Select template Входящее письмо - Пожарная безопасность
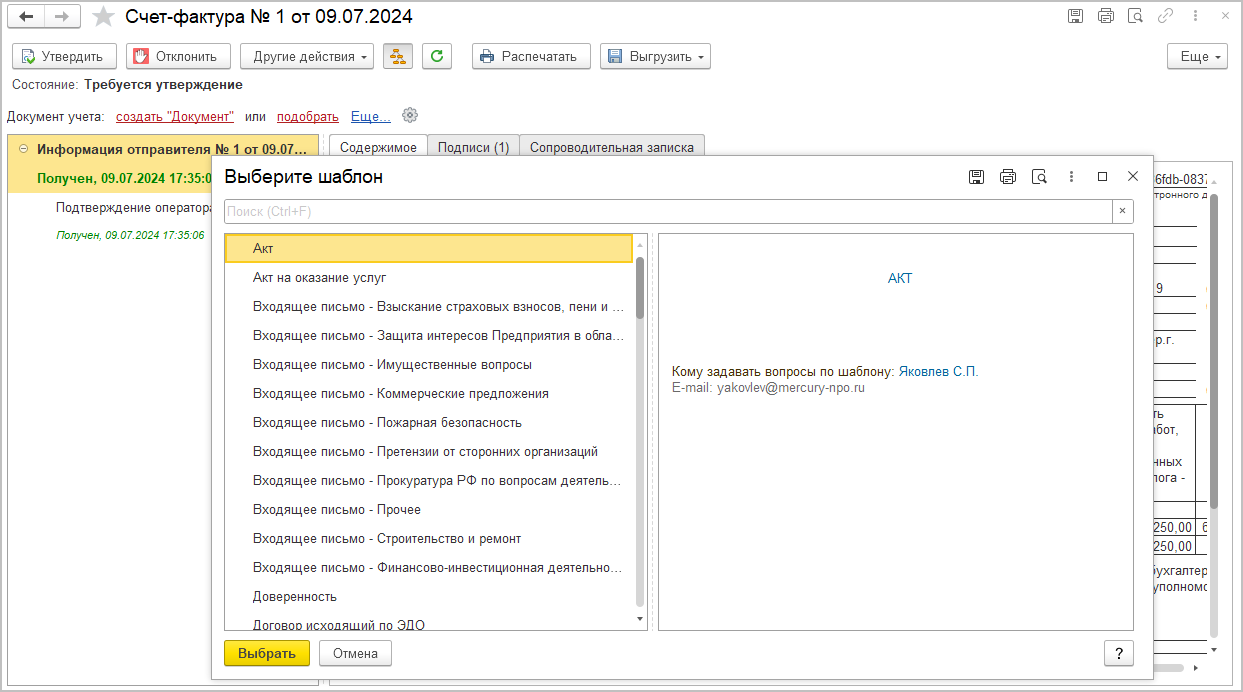The width and height of the screenshot is (1243, 692). (x=387, y=422)
